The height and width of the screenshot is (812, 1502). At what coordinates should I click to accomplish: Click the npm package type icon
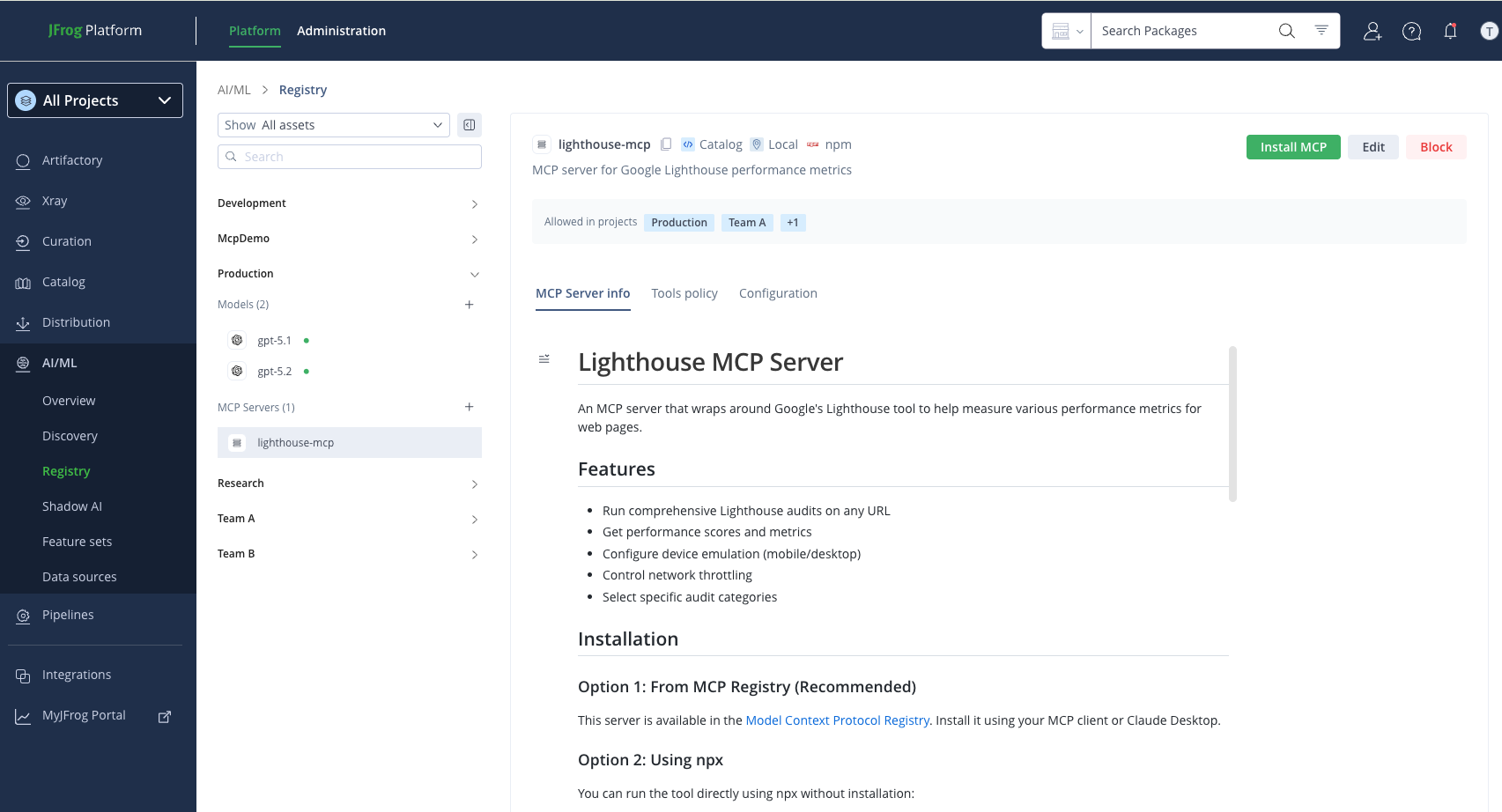click(813, 144)
